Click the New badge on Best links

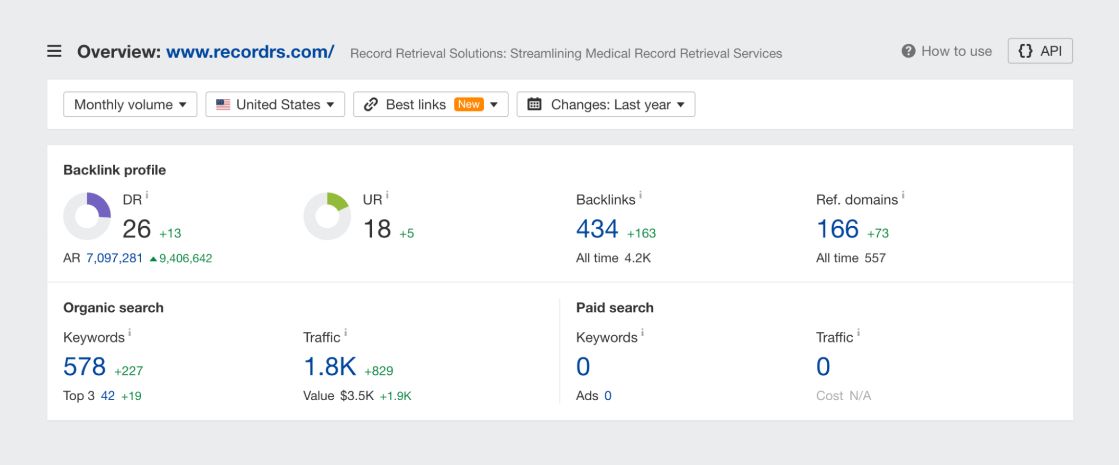(x=469, y=104)
